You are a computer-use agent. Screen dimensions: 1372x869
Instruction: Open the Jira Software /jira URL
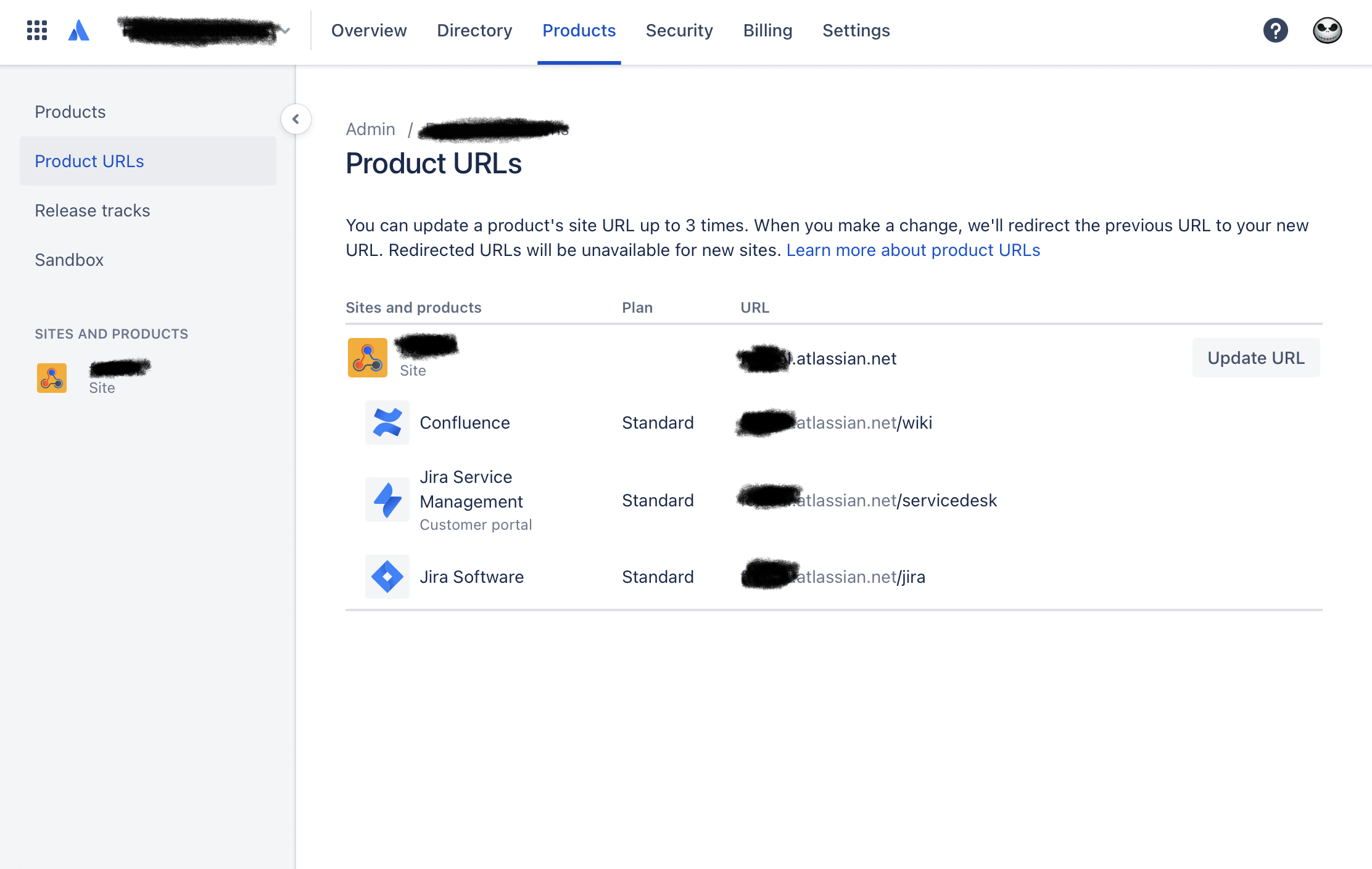(833, 577)
